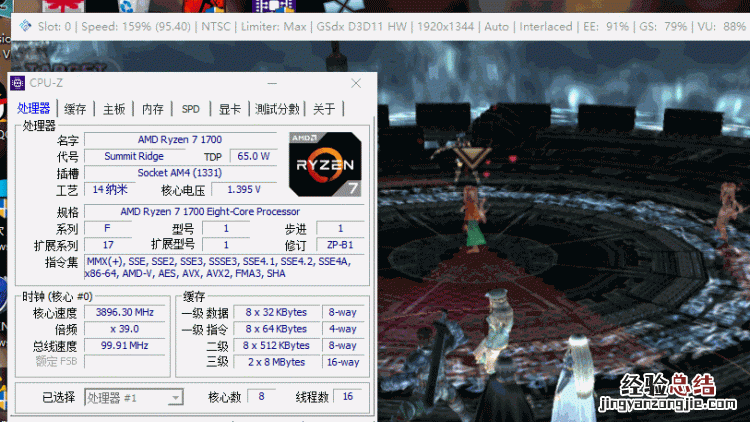Click L1 instruction cache 8 x 64 KBytes
750x422 pixels.
[276, 329]
